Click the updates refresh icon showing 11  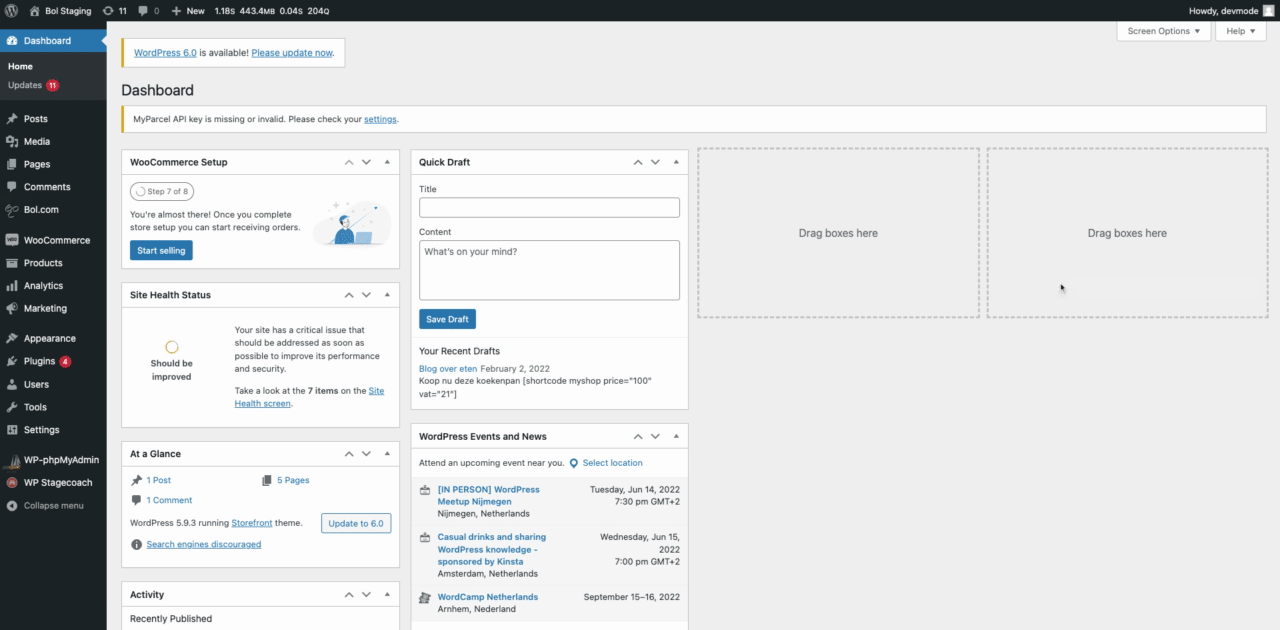coord(110,11)
